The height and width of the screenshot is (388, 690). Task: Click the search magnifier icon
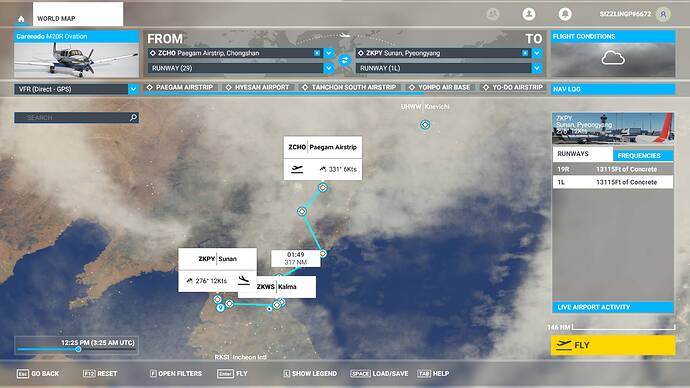point(133,117)
